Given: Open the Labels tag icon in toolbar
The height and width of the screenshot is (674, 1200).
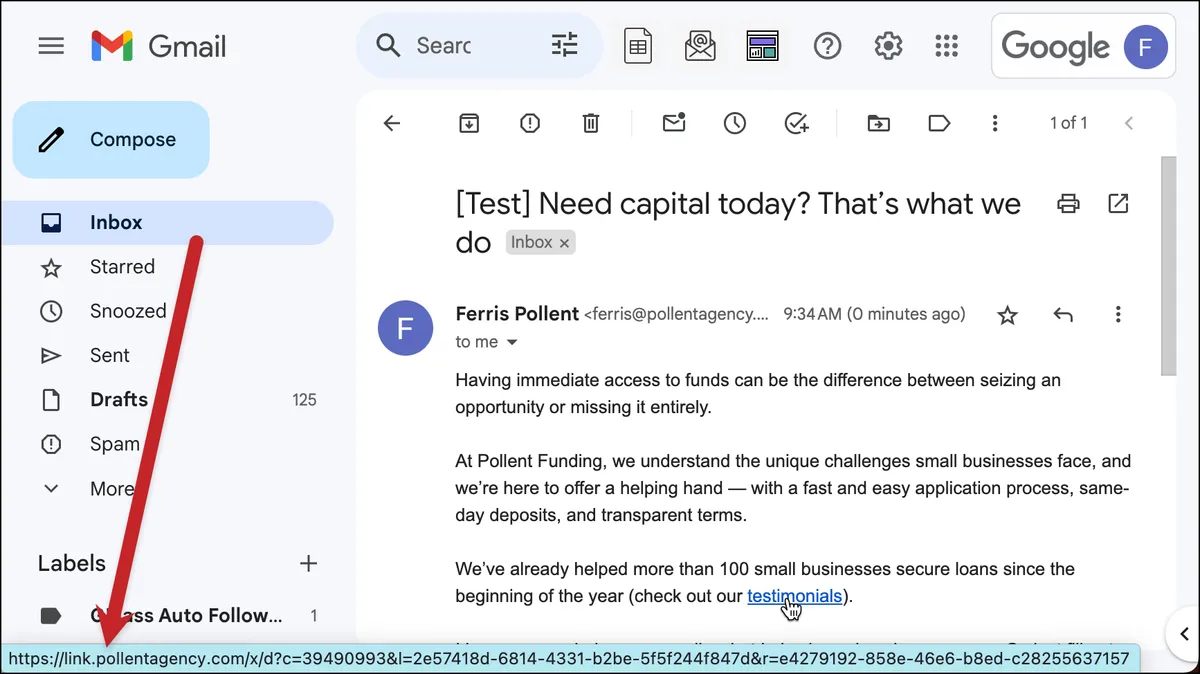Looking at the screenshot, I should tap(939, 123).
